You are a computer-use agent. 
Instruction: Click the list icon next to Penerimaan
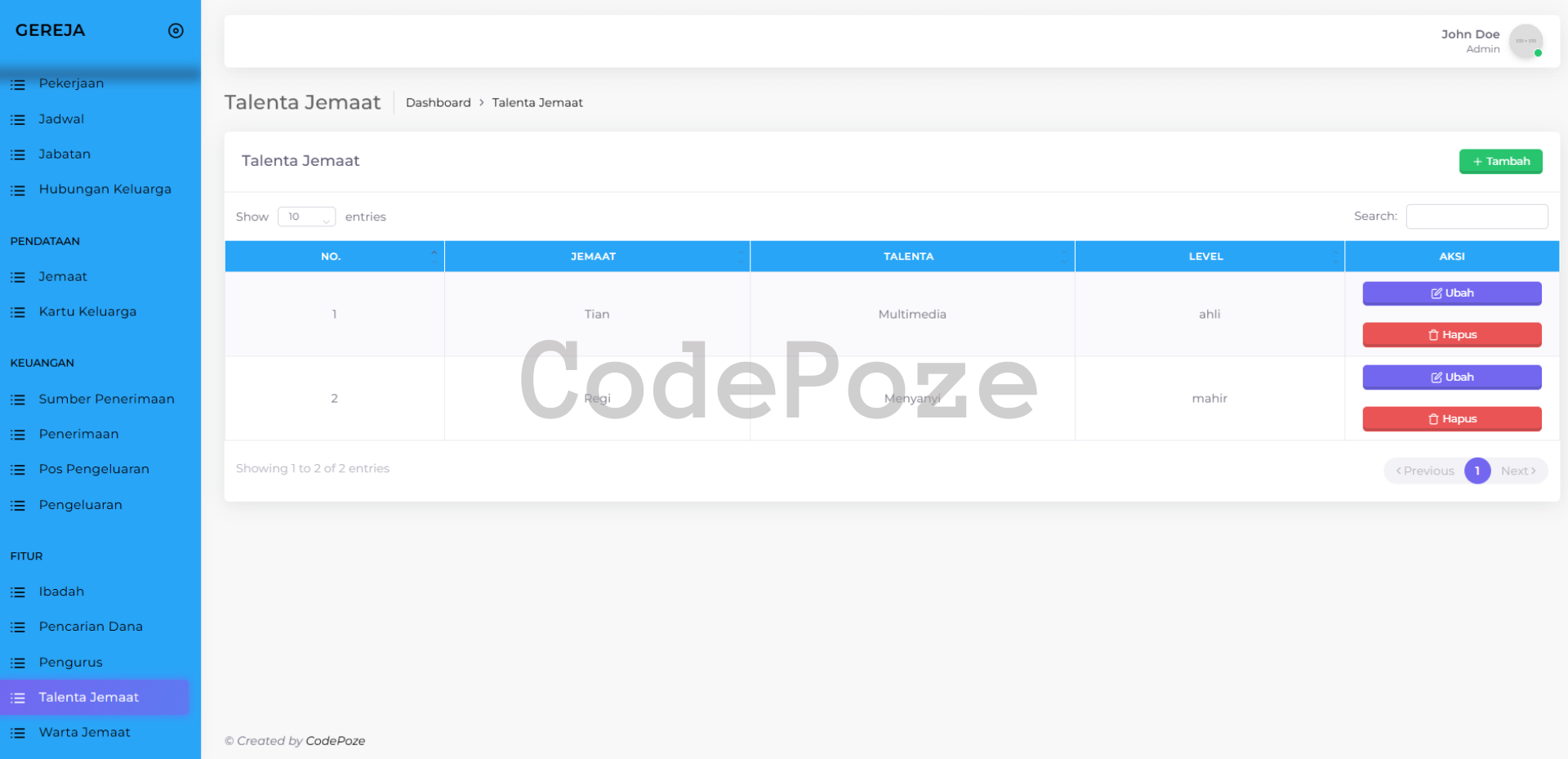pyautogui.click(x=18, y=435)
